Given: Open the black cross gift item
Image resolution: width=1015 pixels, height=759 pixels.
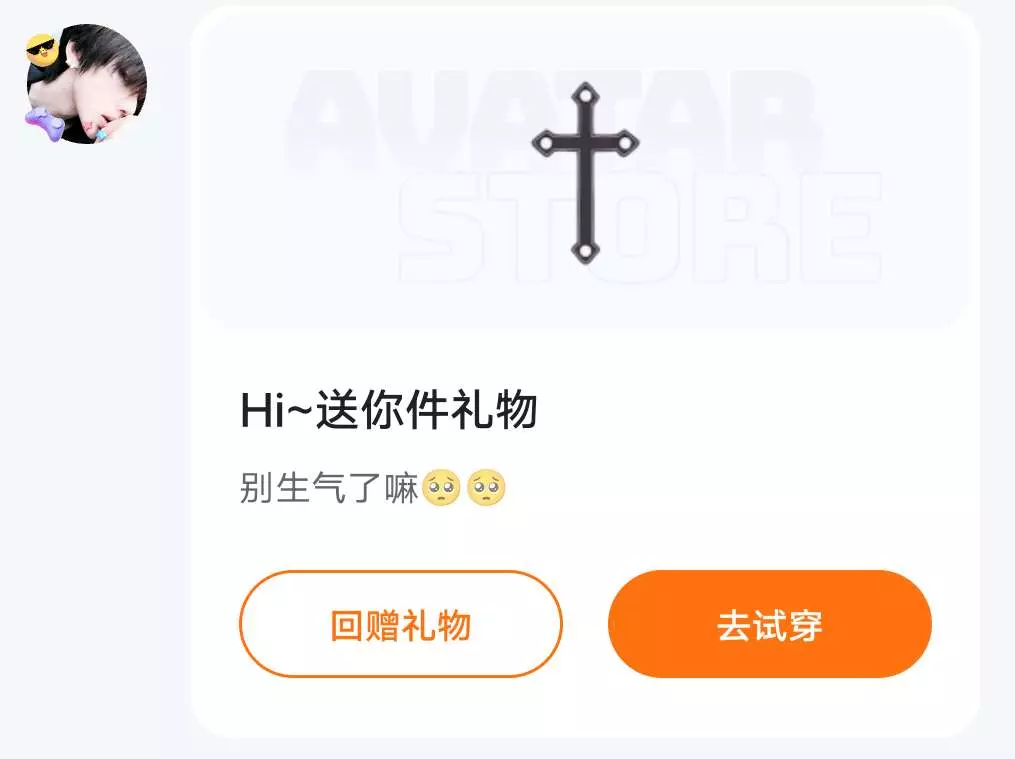Looking at the screenshot, I should click(585, 173).
